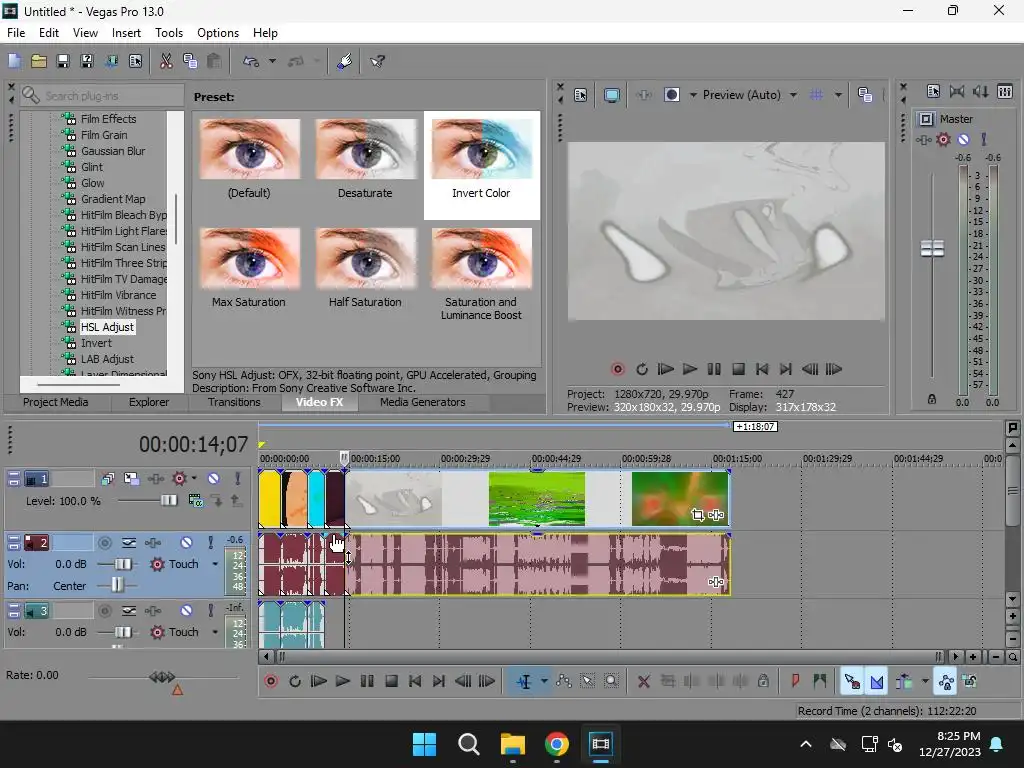The width and height of the screenshot is (1024, 768).
Task: Click the Copy icon in the toolbar
Action: [190, 61]
